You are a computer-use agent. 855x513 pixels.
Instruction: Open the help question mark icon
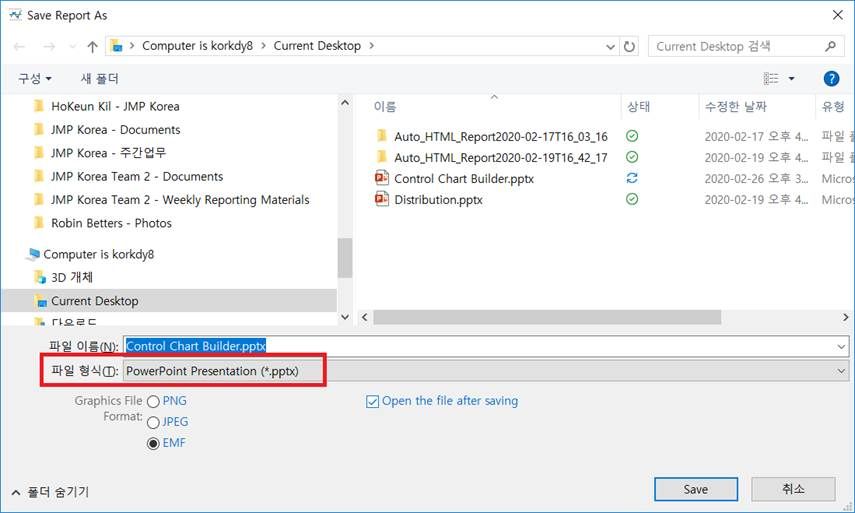coord(830,78)
